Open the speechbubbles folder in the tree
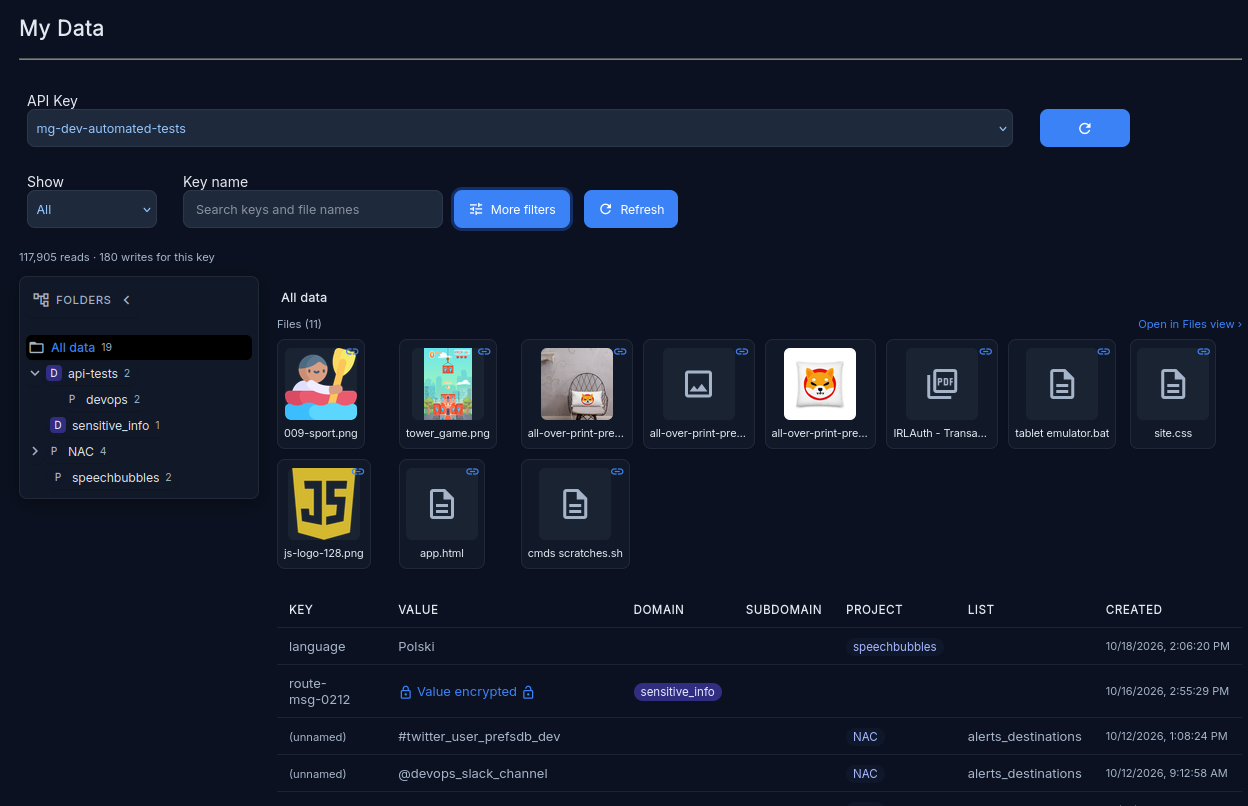 115,478
